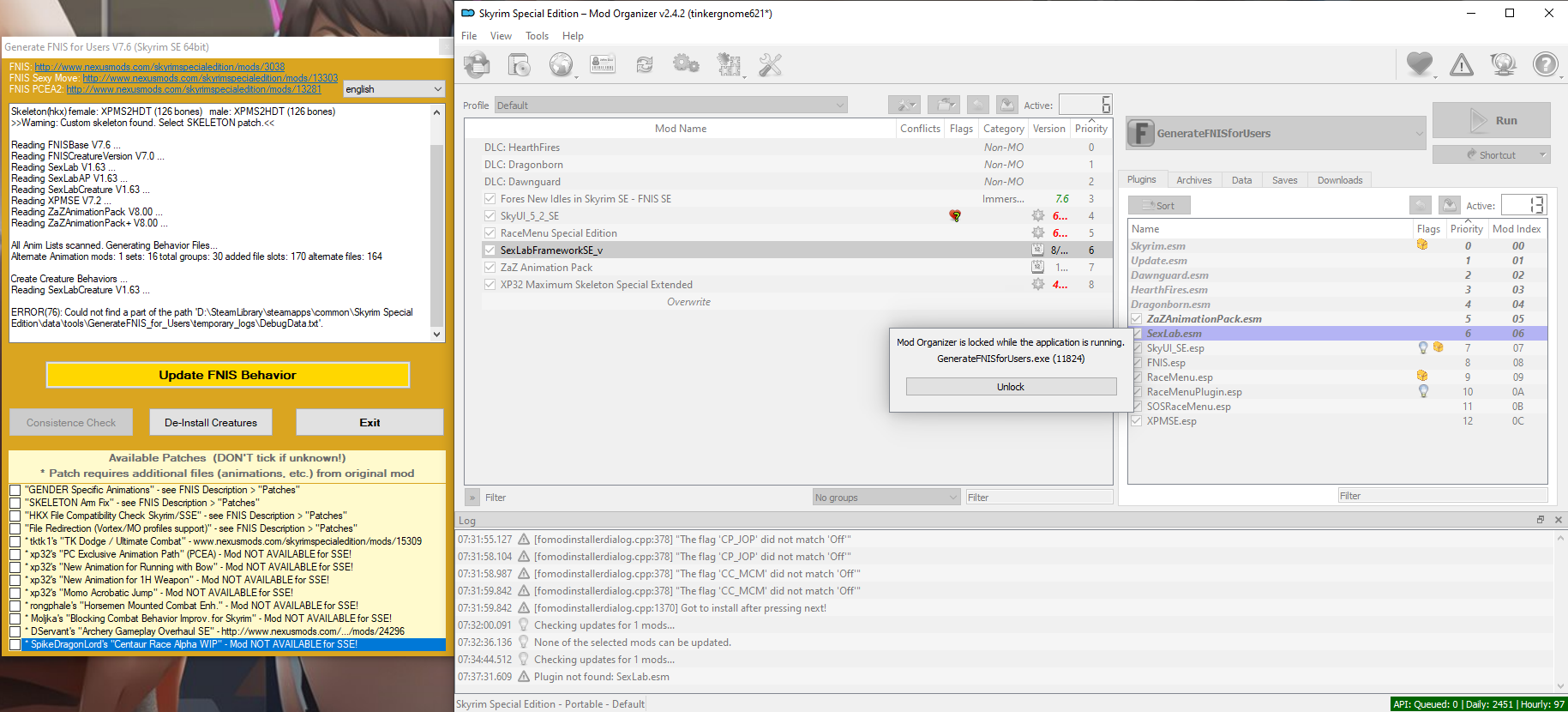1568x712 pixels.
Task: Open the instance manager toolbar icon
Action: point(477,64)
